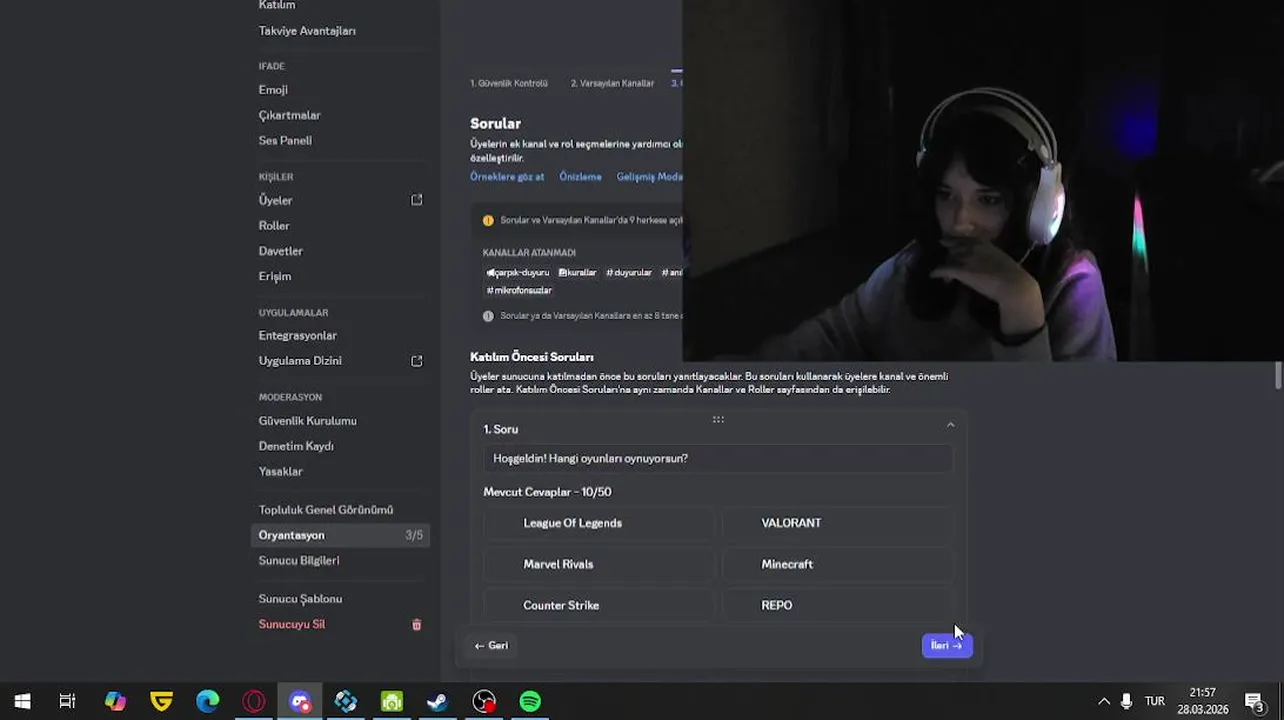The width and height of the screenshot is (1284, 720).
Task: Open Üyeler page from sidebar
Action: point(275,200)
